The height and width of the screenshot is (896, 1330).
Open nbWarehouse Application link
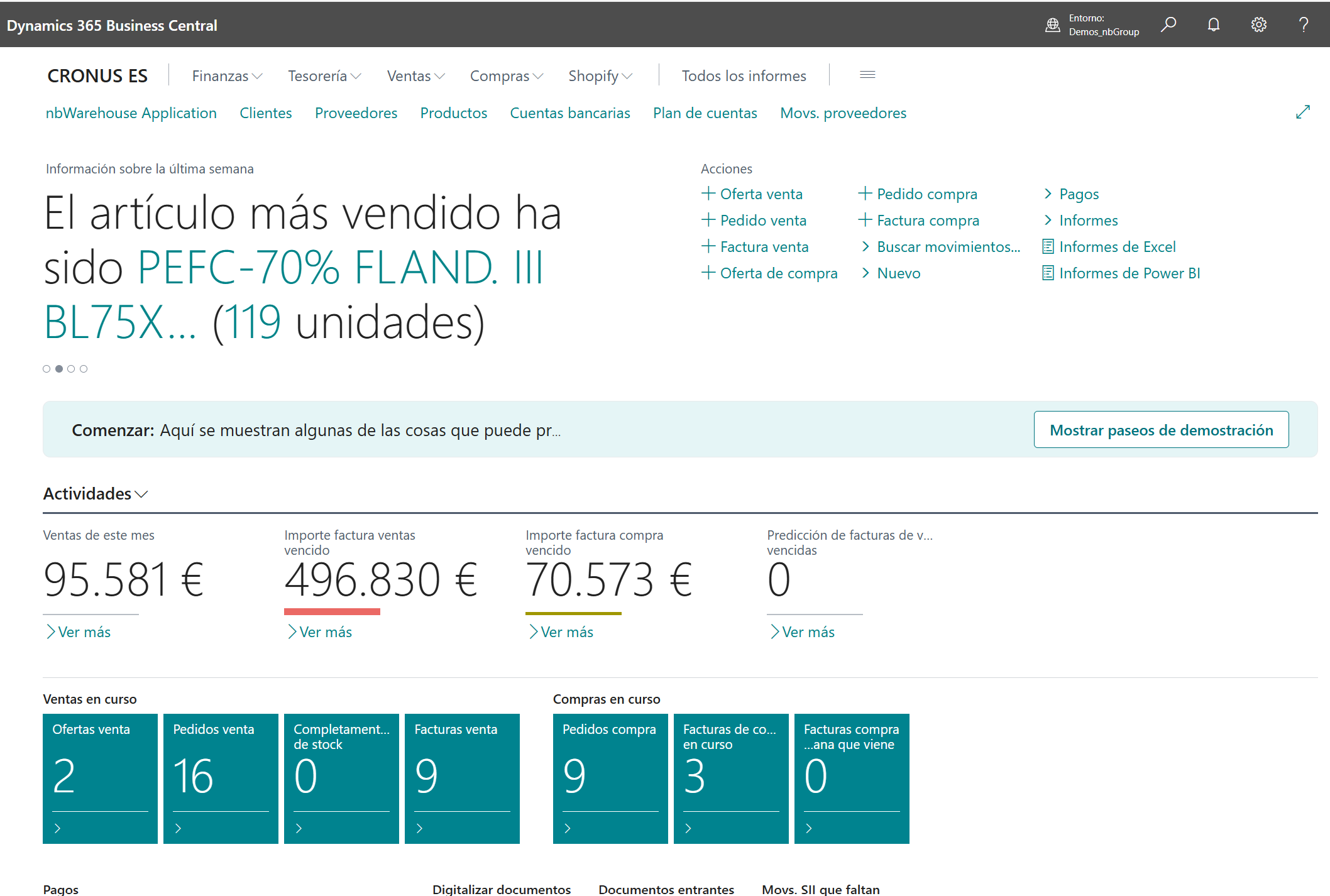131,113
